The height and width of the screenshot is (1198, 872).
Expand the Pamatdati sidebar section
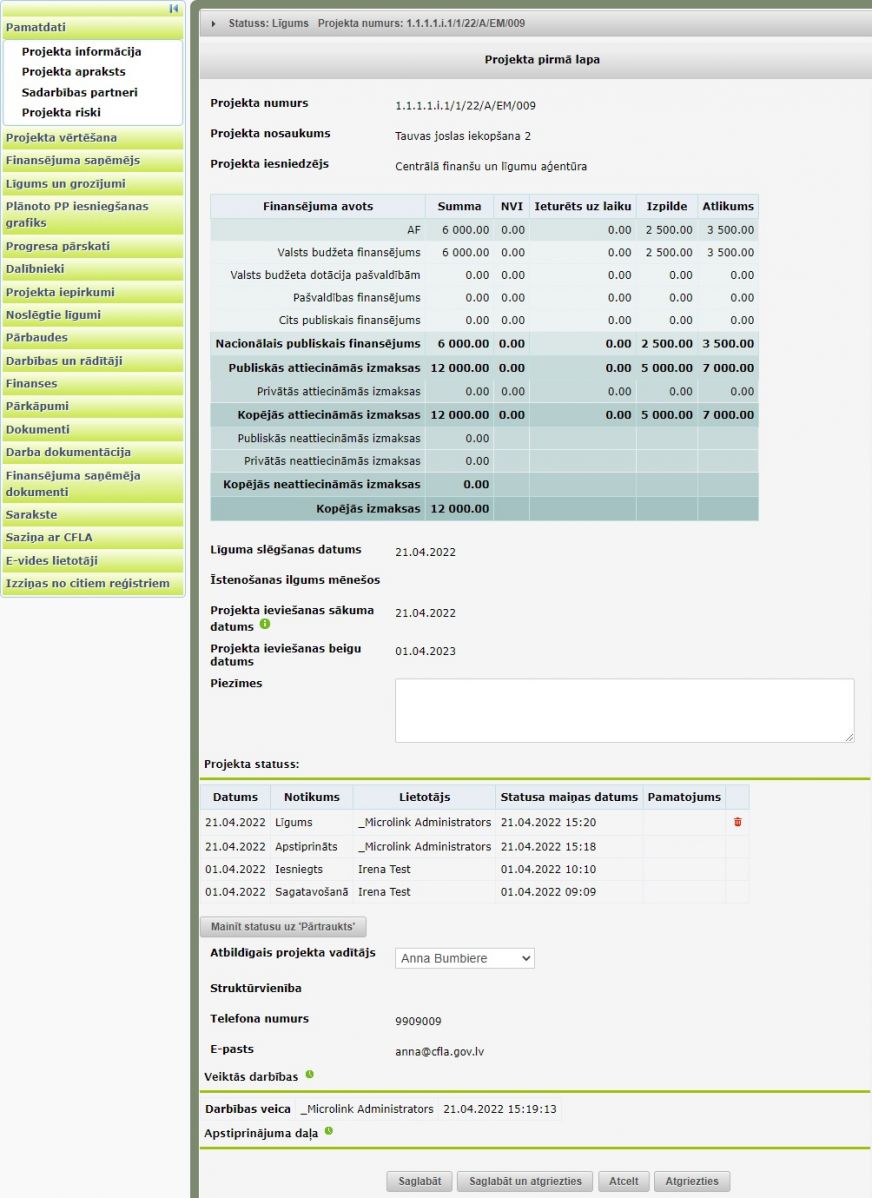[x=92, y=28]
